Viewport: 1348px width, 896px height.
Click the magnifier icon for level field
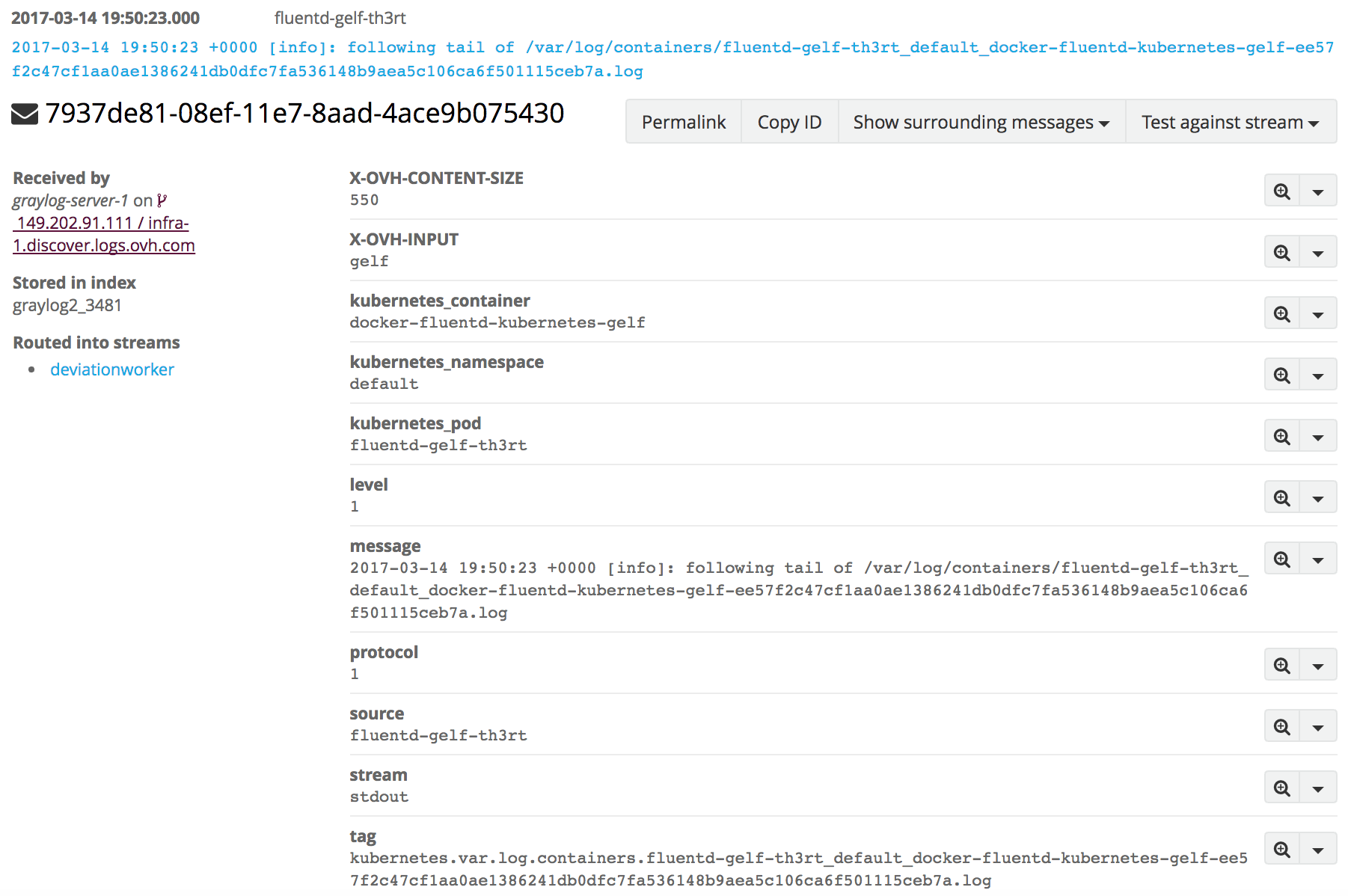pos(1281,498)
